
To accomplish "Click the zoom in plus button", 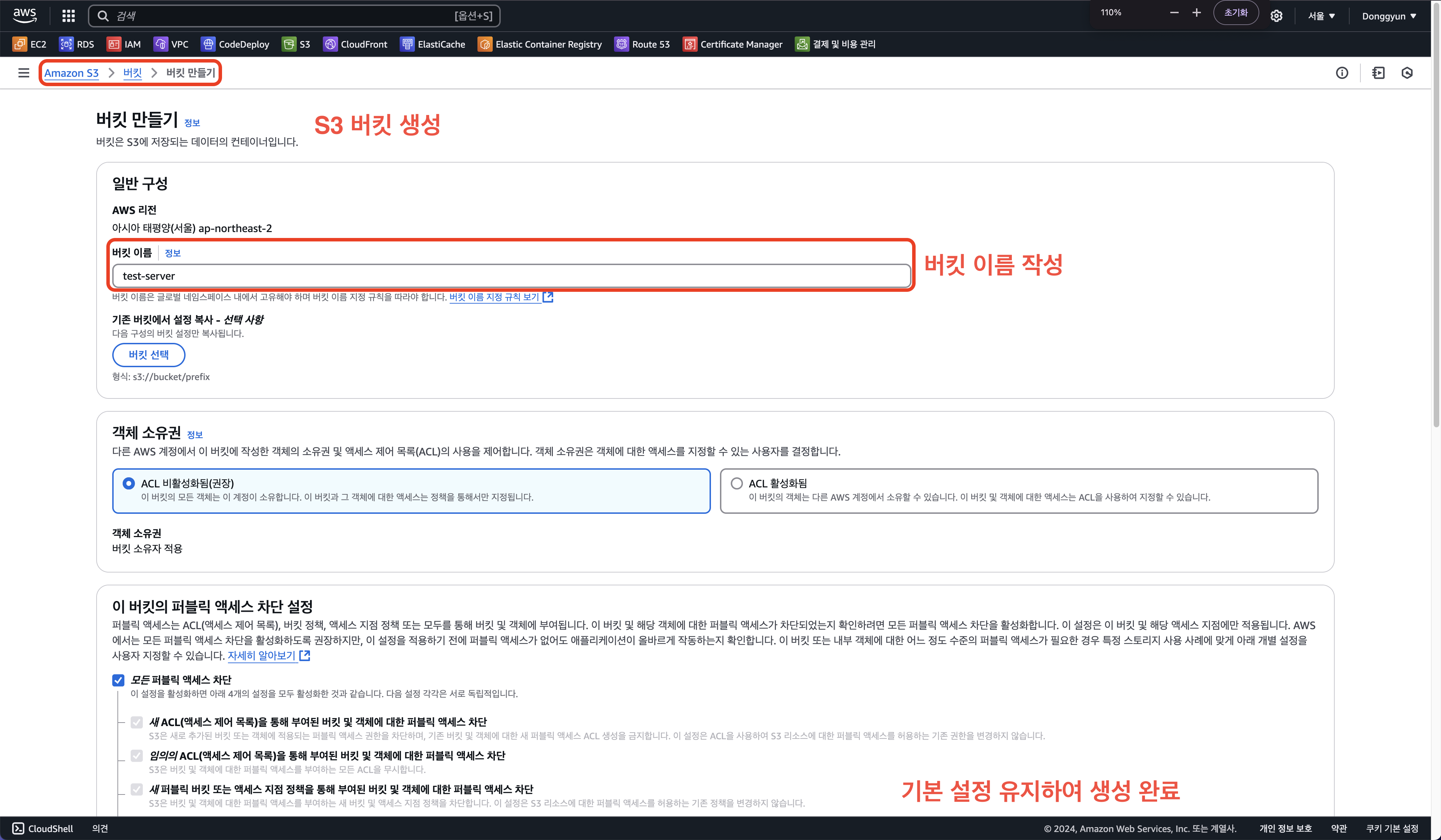I will [1196, 13].
